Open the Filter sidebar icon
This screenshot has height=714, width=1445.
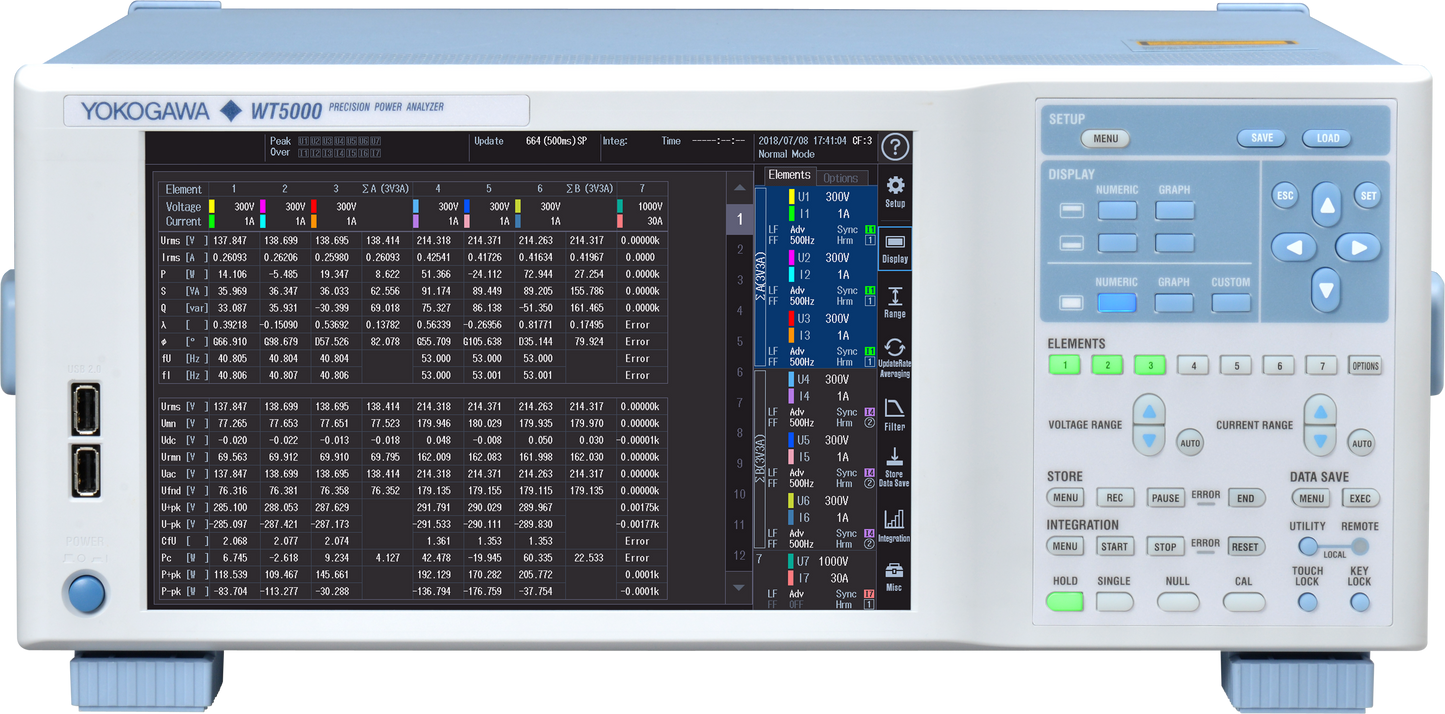coord(895,414)
